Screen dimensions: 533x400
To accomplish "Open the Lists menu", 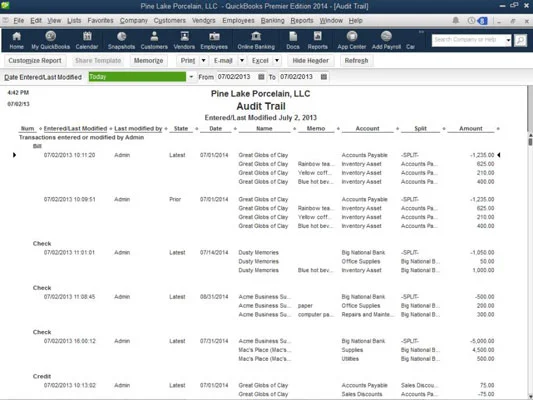I will pos(74,20).
